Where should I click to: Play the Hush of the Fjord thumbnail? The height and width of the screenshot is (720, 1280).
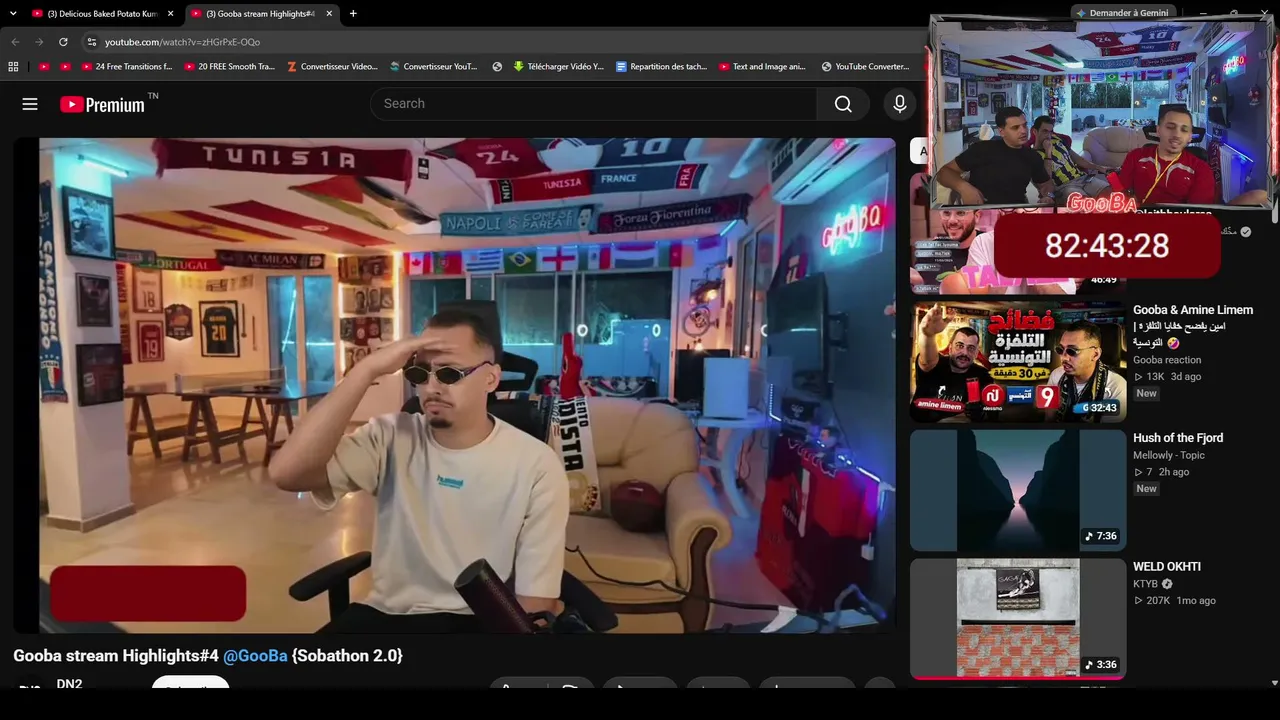coord(1018,490)
